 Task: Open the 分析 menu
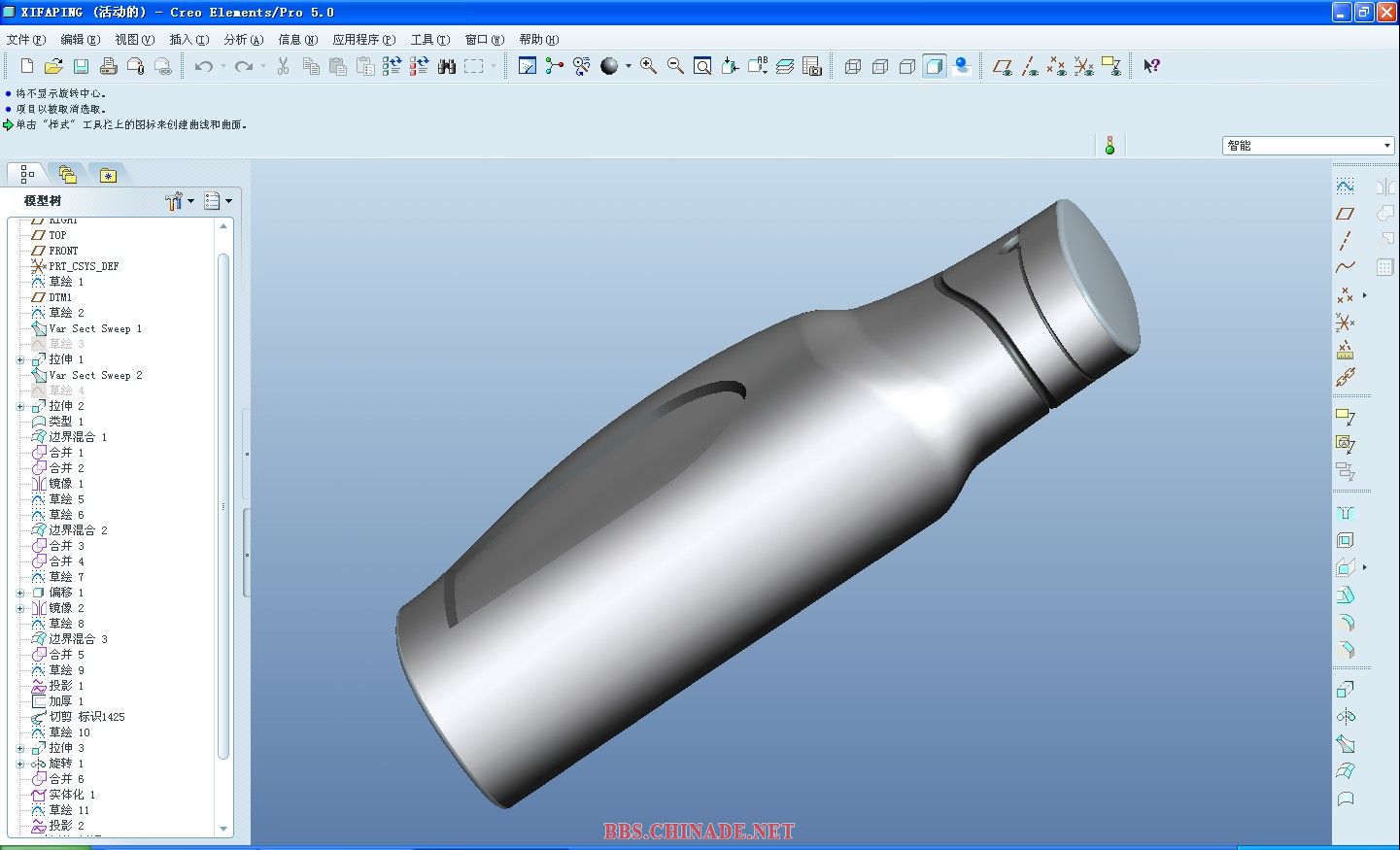[x=243, y=40]
